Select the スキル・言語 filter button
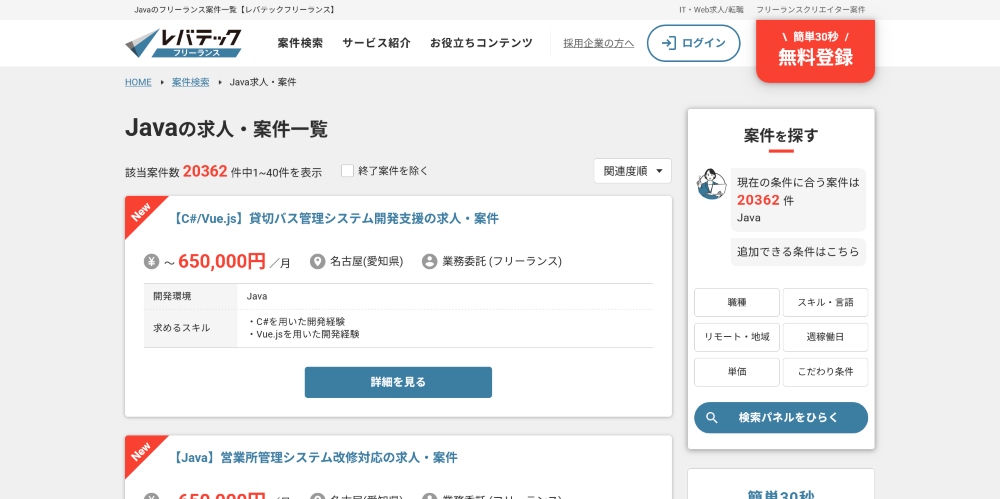 825,302
